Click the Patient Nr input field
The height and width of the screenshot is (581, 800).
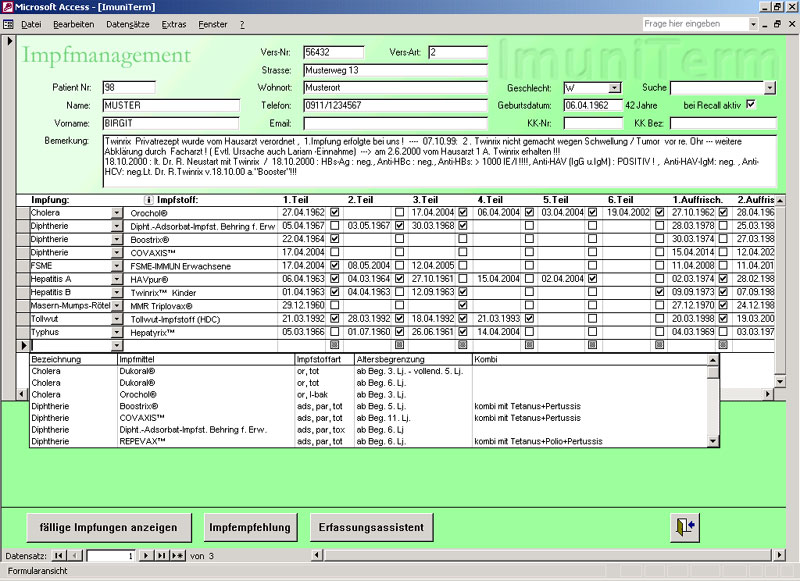[129, 87]
